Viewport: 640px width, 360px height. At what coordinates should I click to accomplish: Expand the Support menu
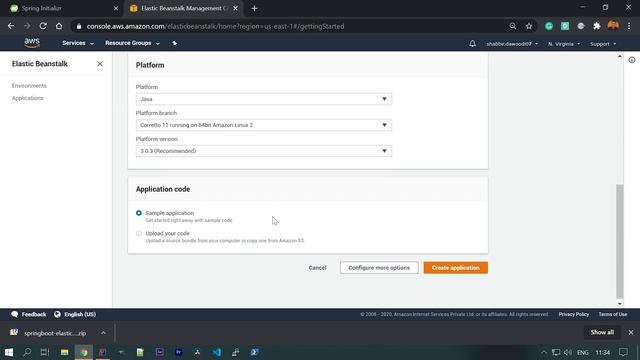(x=603, y=44)
